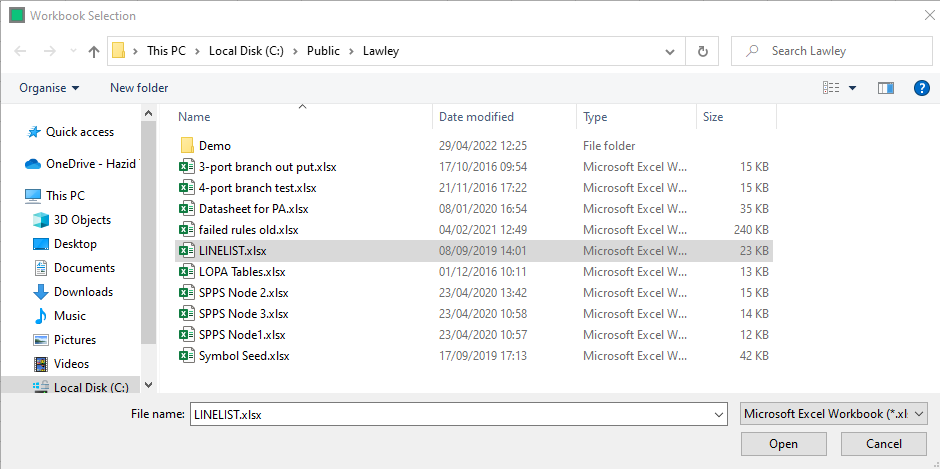
Task: Open the file type filter dropdown
Action: coord(834,413)
